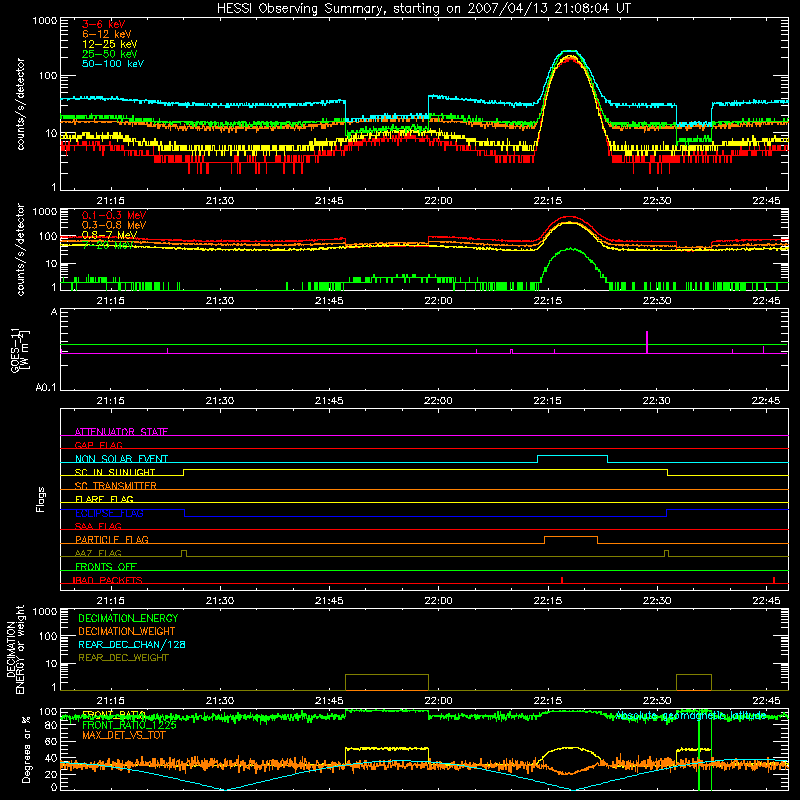Click the raised PARTICLE_FLAG step segment
The width and height of the screenshot is (800, 800).
pyautogui.click(x=571, y=537)
